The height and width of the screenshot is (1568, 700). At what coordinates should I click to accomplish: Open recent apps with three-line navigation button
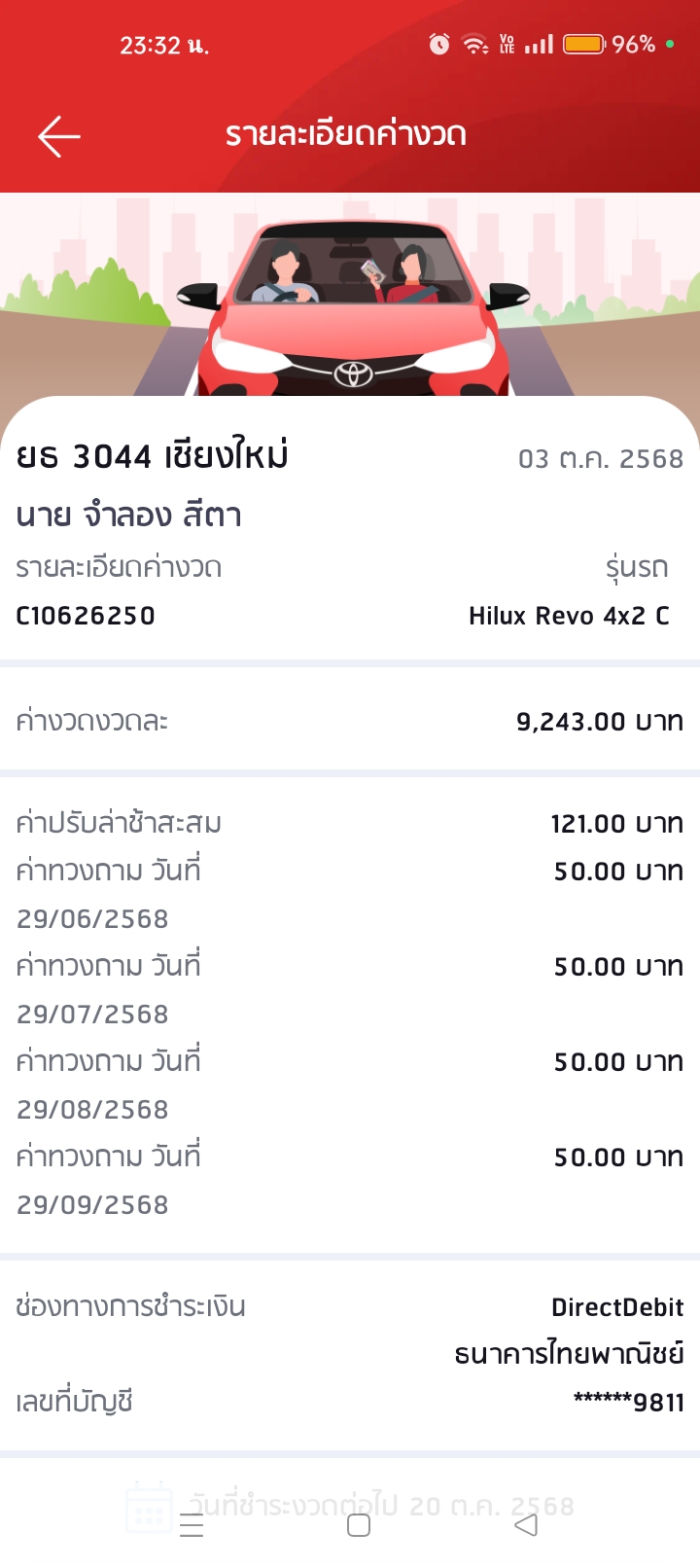(x=192, y=1526)
